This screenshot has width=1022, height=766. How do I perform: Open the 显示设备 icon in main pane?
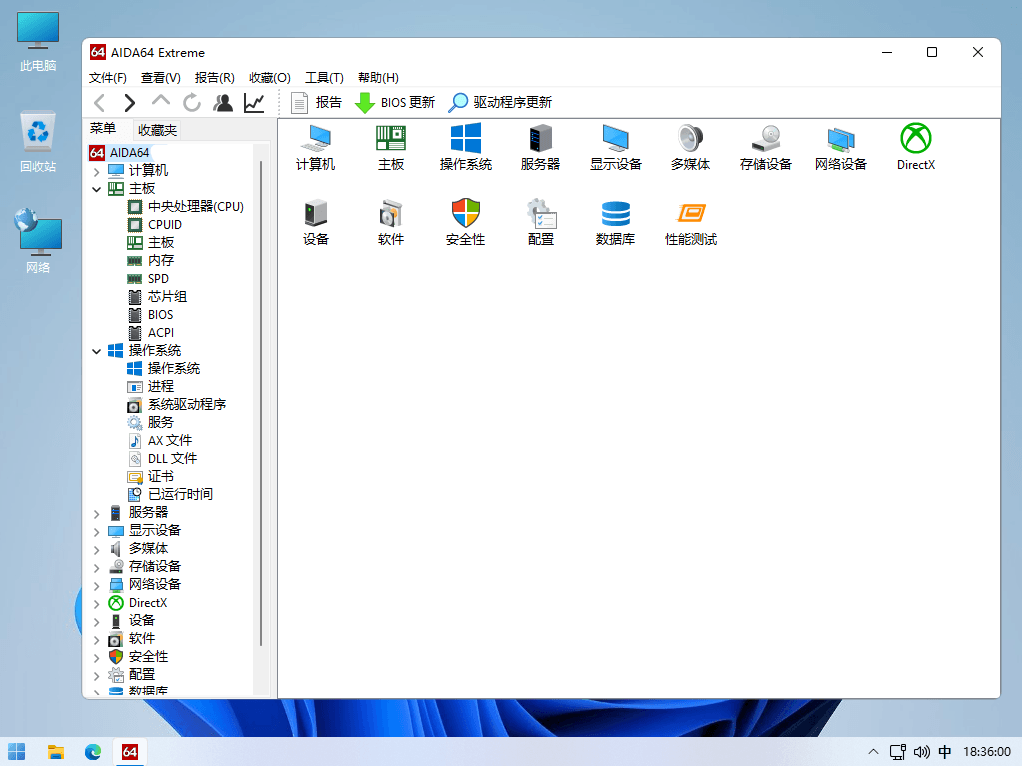615,147
